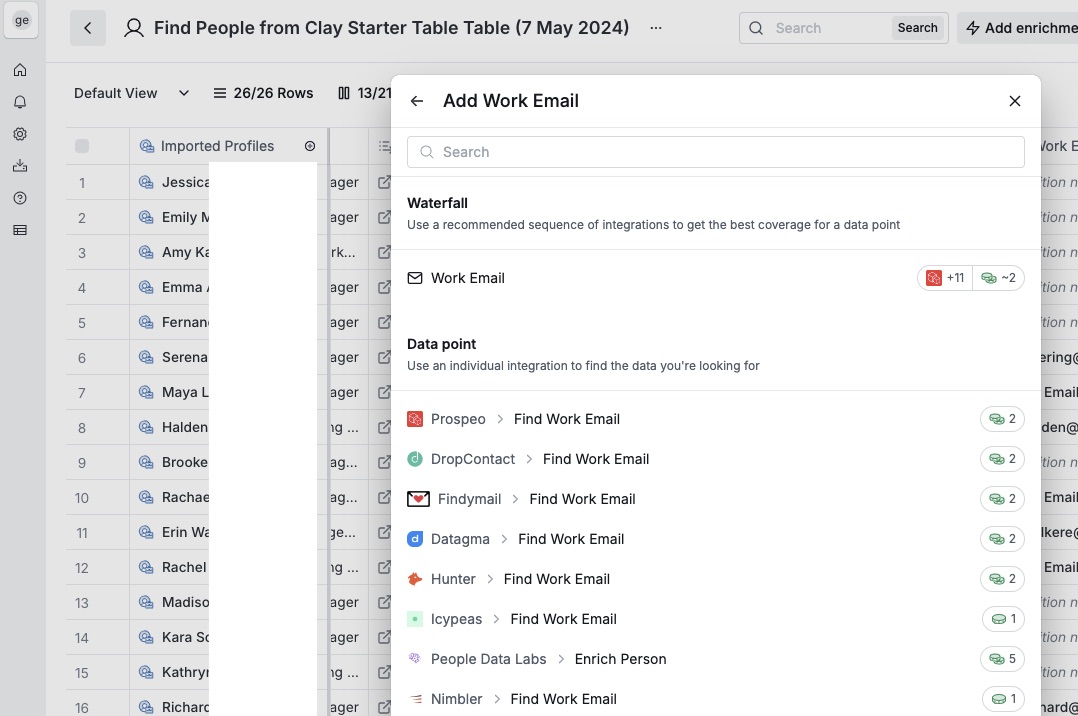Click the 26/26 Rows filter
Viewport: 1078px width, 716px height.
click(263, 93)
